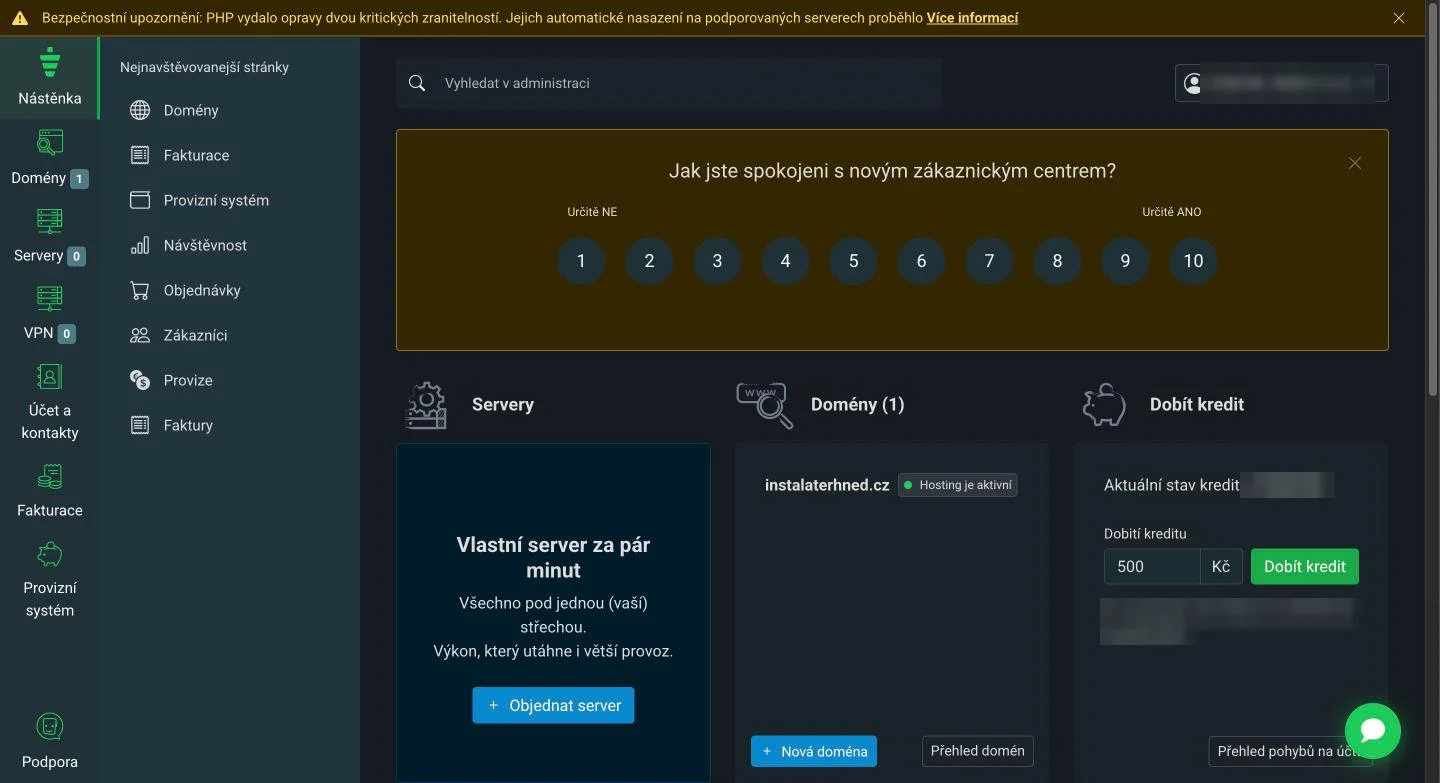Screen dimensions: 1440x783
Task: Open the Podpora support icon
Action: 49,726
